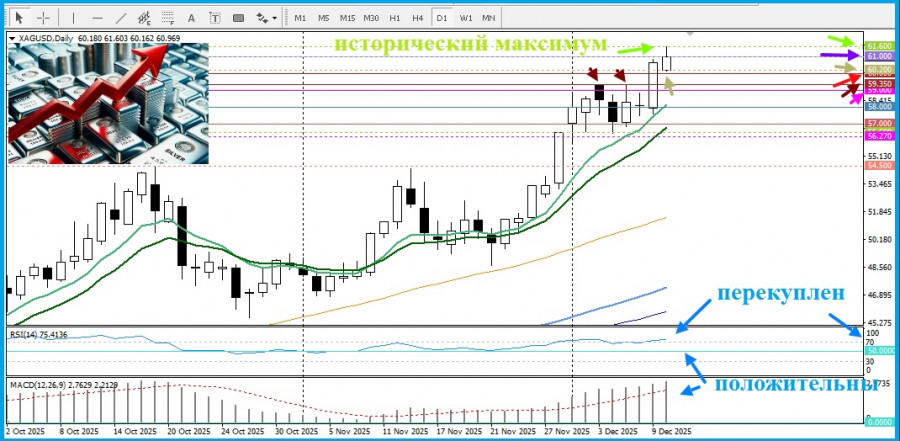Click the triangle beside XAGUSD,Daily
Screen dimensions: 900x441
click(13, 38)
